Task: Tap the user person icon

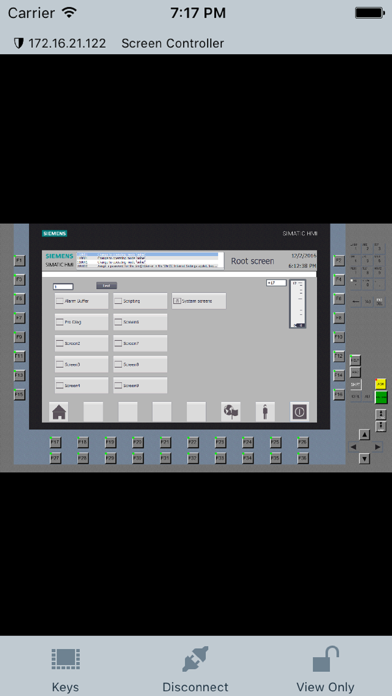Action: pyautogui.click(x=265, y=412)
